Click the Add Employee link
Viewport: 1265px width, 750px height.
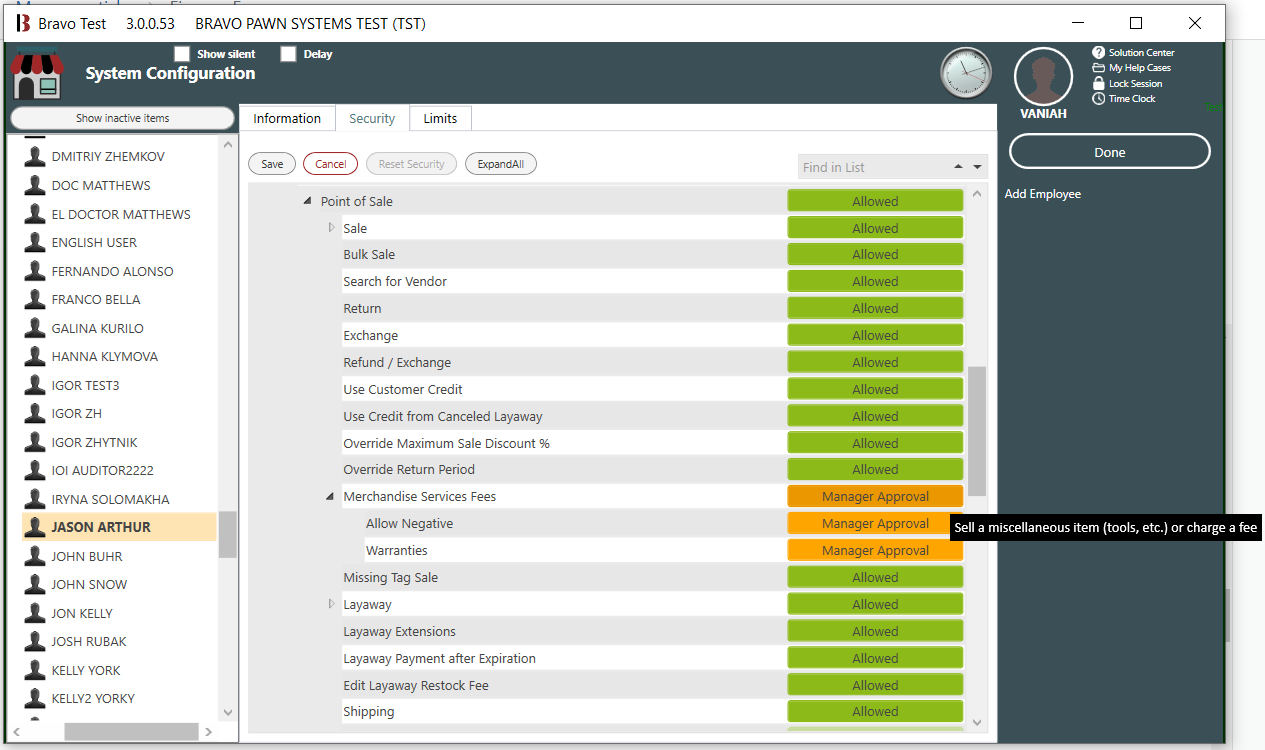coord(1043,194)
